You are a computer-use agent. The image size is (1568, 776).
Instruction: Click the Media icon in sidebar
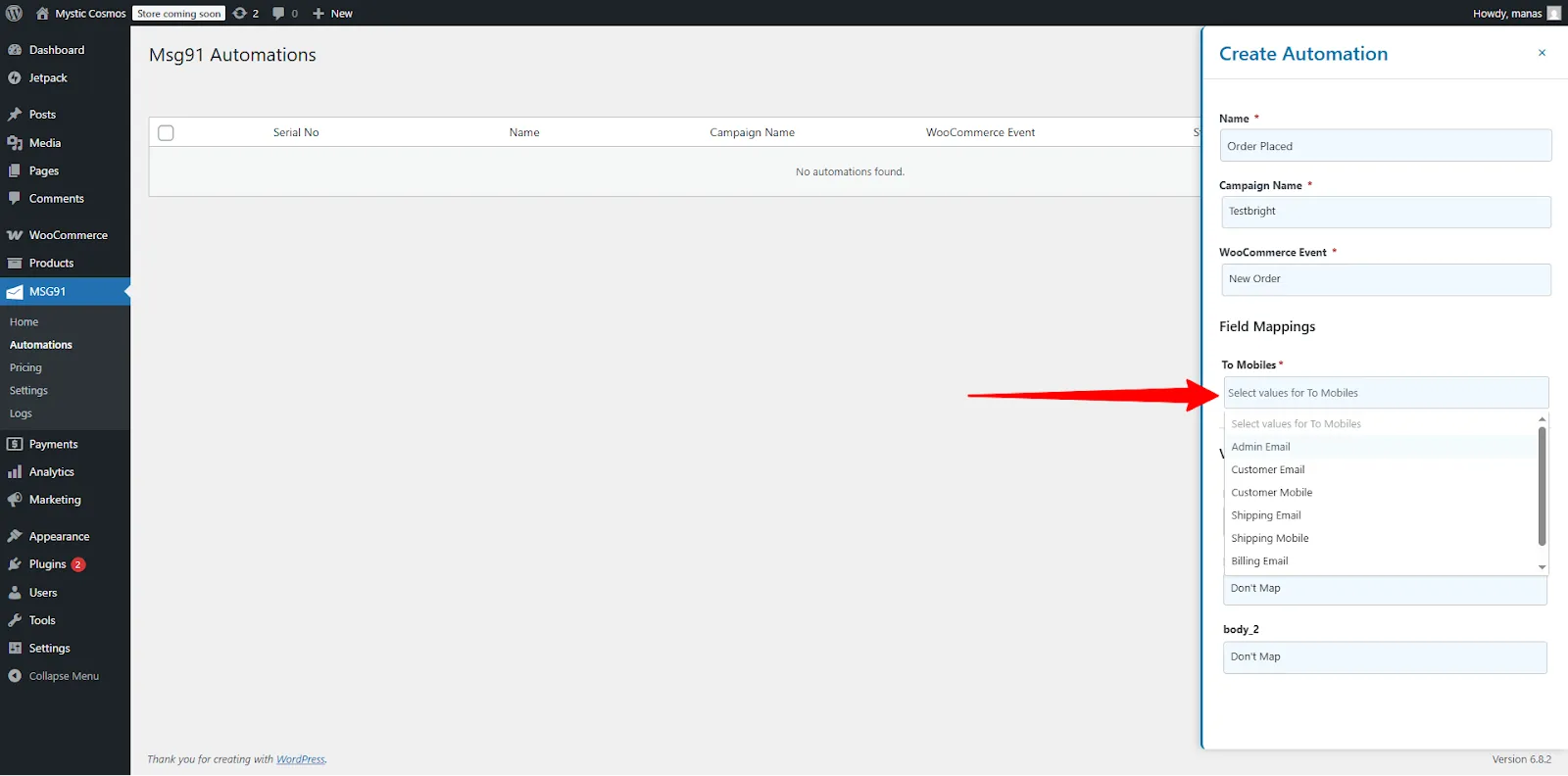coord(15,143)
